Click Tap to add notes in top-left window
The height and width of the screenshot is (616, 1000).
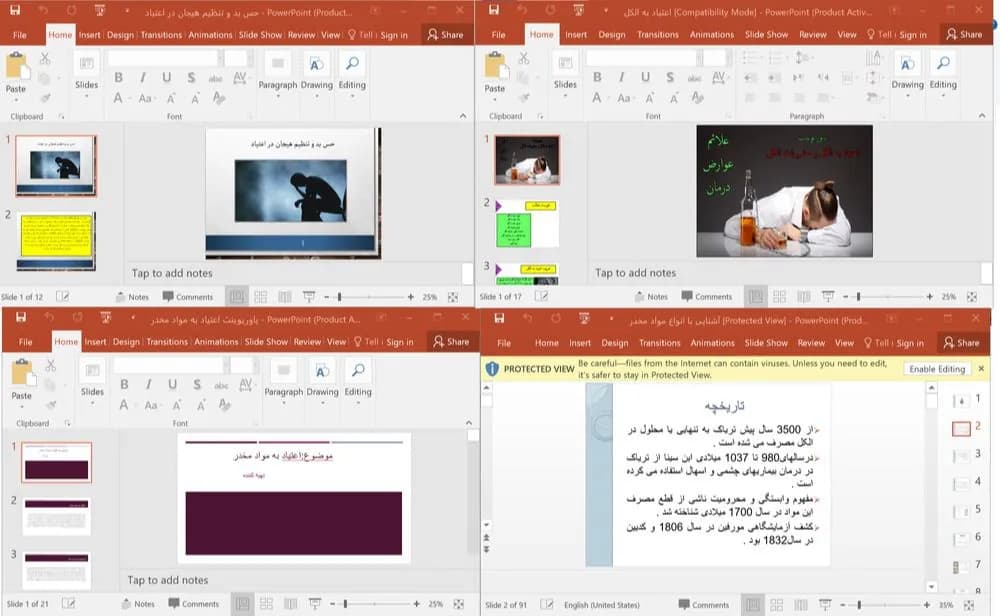(172, 273)
